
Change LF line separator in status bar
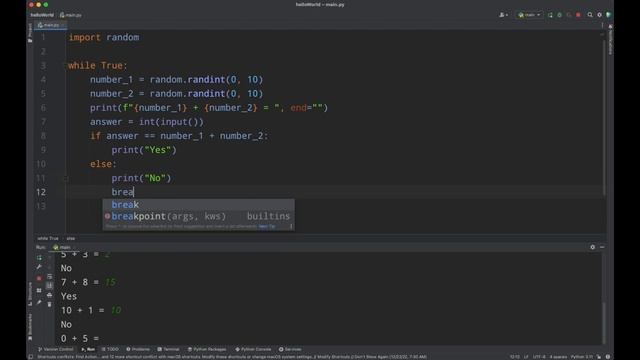tap(526, 357)
